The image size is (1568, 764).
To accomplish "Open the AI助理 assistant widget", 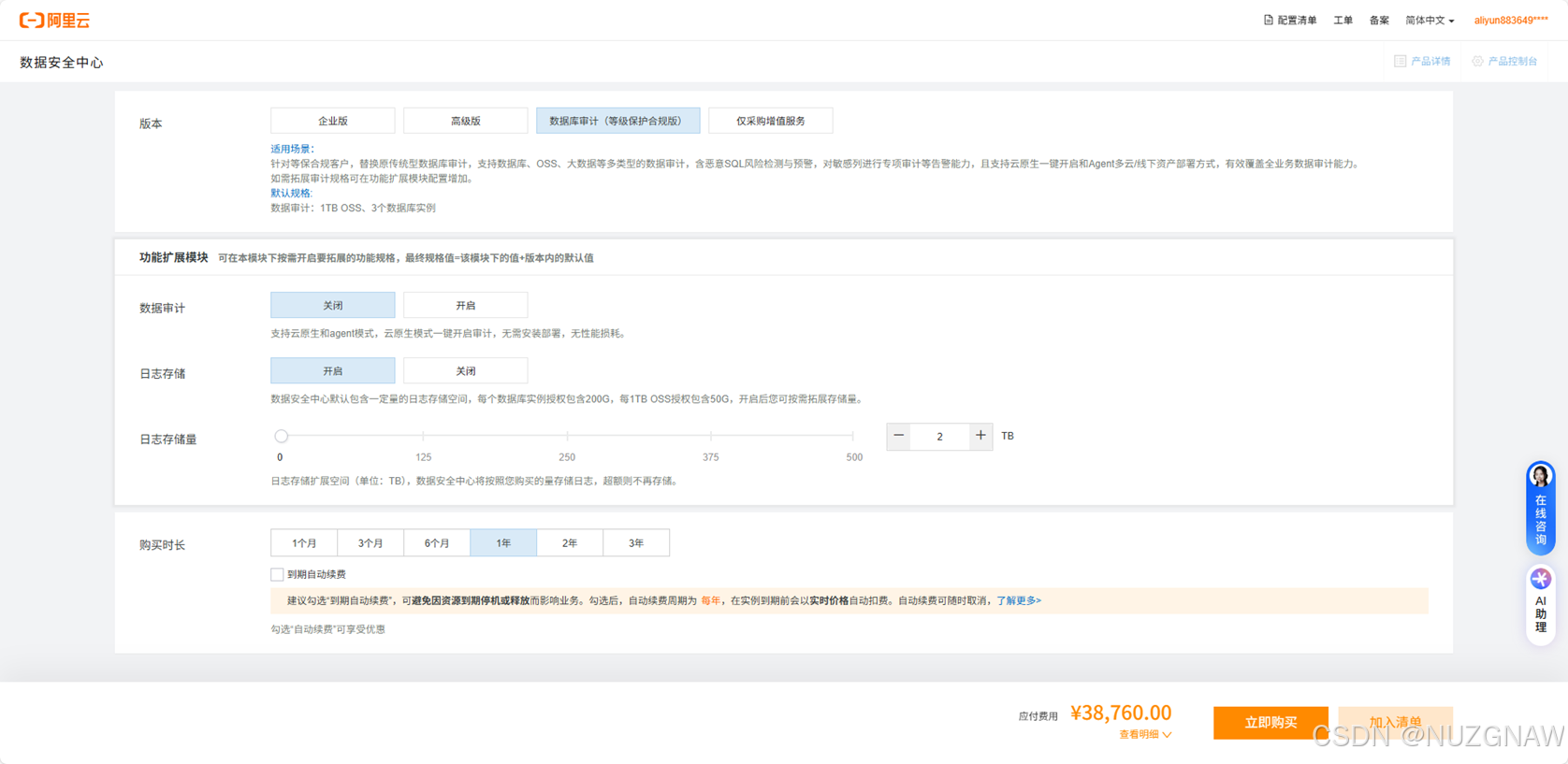I will pos(1541,604).
